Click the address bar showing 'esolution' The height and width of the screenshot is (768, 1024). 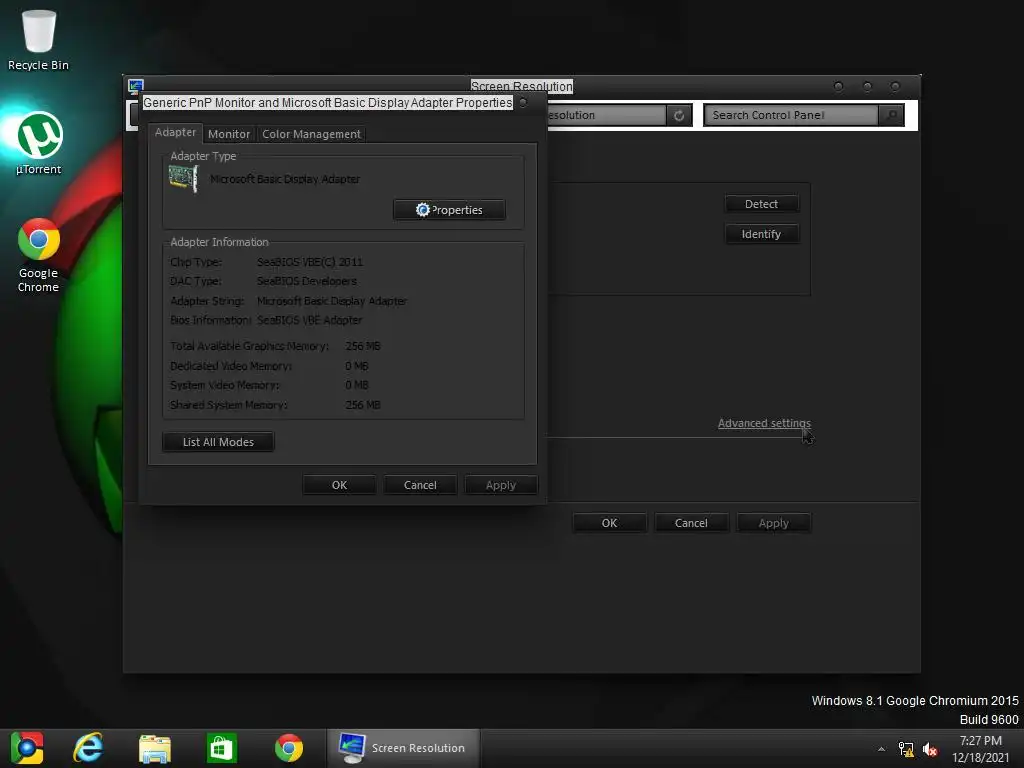pyautogui.click(x=606, y=115)
